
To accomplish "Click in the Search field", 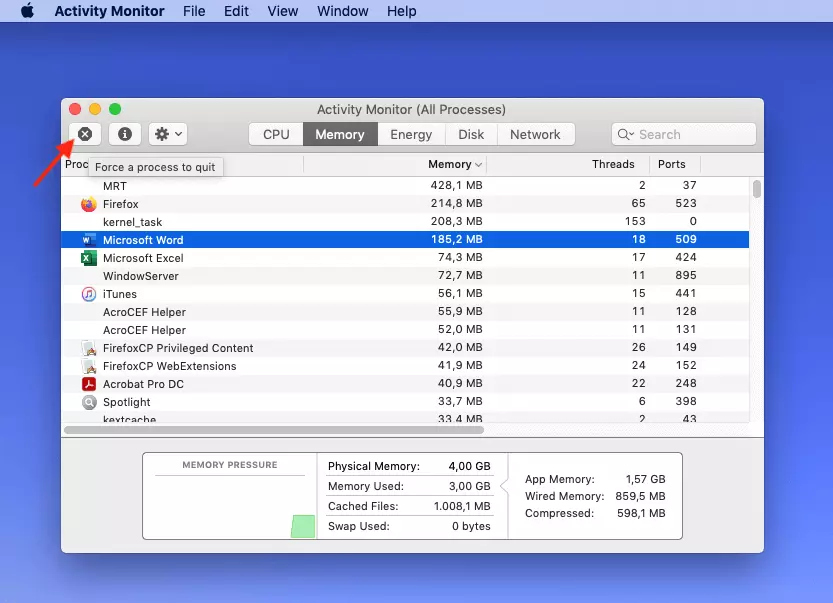I will (684, 134).
